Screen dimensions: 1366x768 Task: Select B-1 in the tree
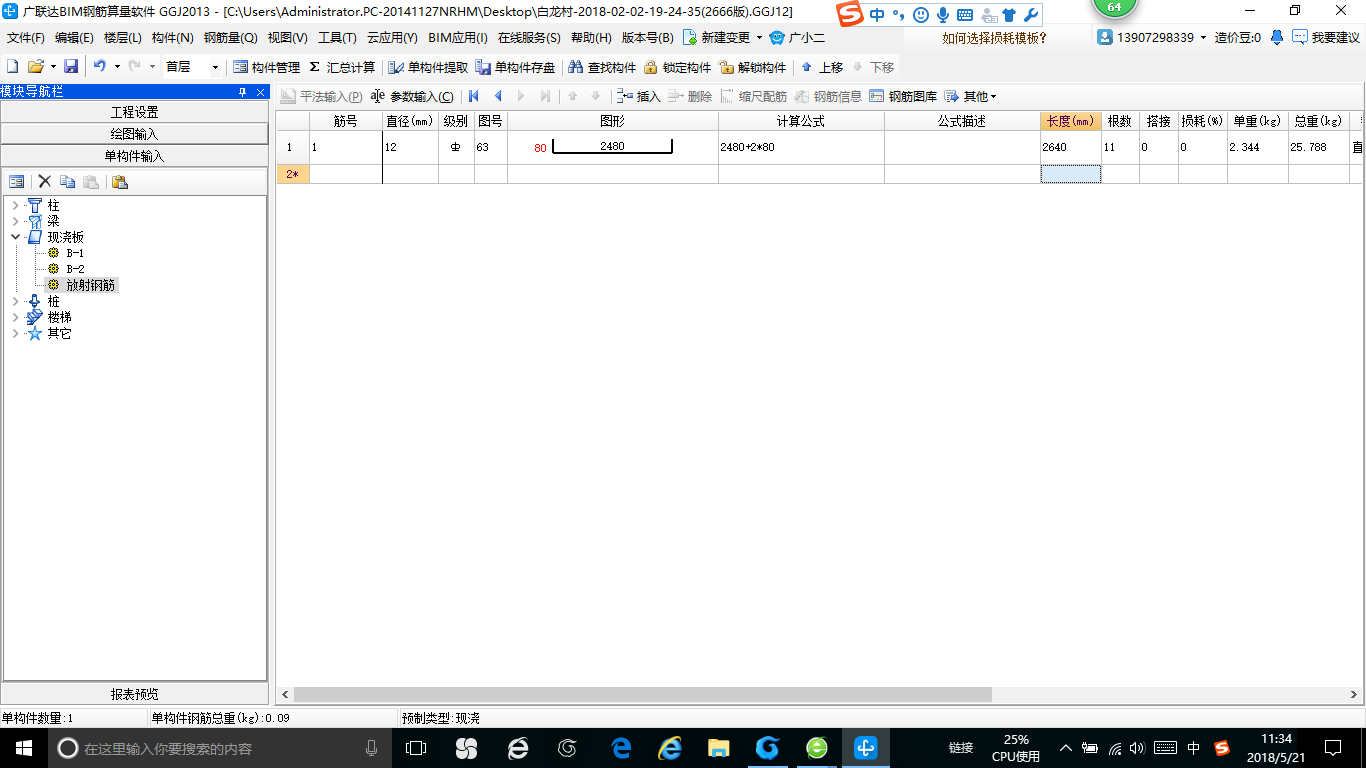click(x=75, y=253)
